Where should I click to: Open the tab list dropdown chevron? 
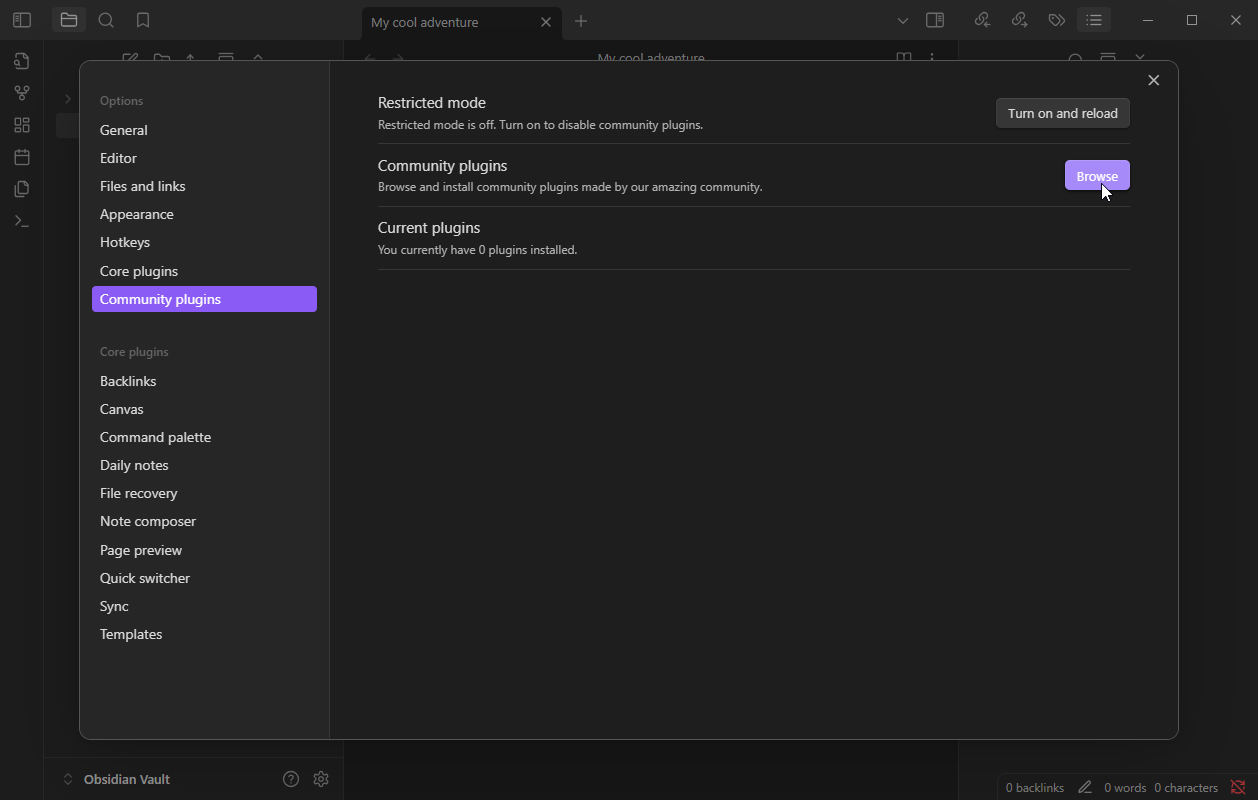(903, 20)
